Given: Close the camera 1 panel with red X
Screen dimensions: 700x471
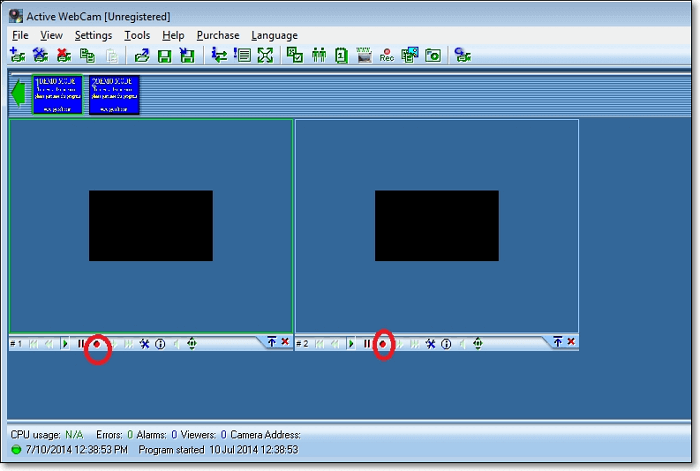Looking at the screenshot, I should pos(285,342).
